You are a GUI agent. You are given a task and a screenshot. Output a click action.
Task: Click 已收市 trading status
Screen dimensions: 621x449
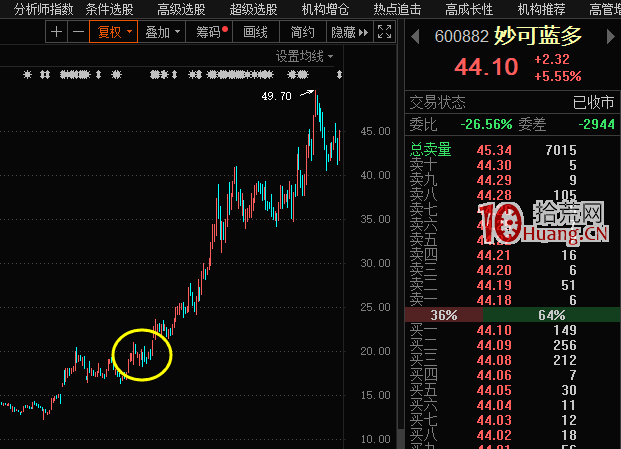click(593, 103)
